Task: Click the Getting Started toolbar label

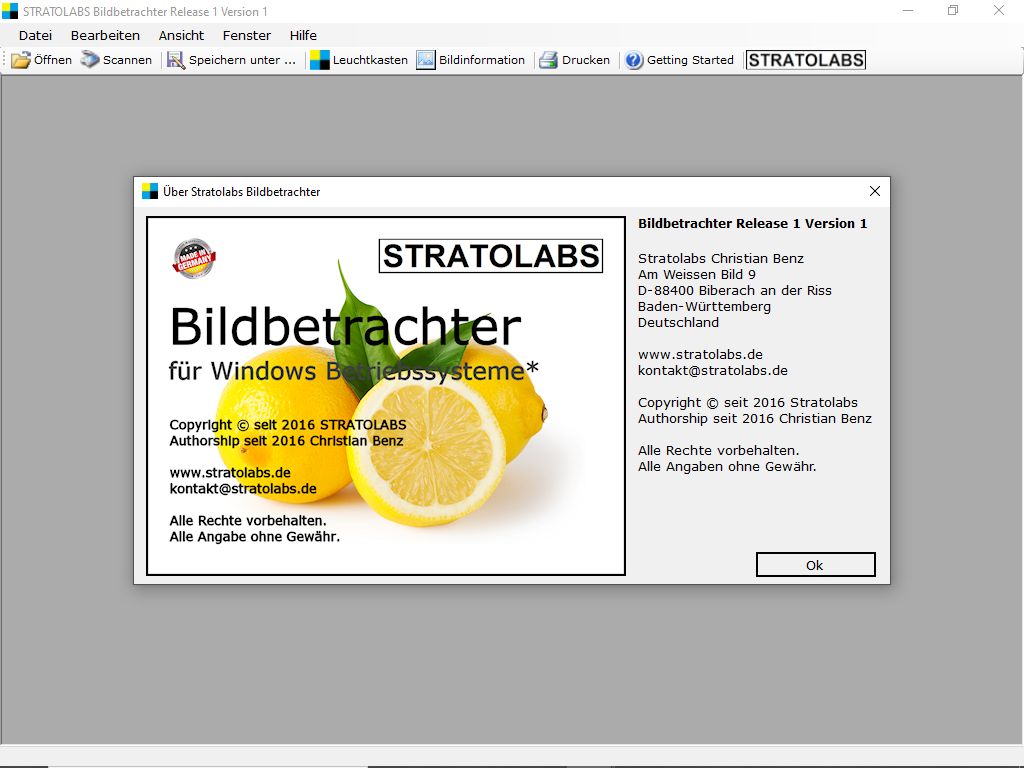Action: pyautogui.click(x=690, y=60)
